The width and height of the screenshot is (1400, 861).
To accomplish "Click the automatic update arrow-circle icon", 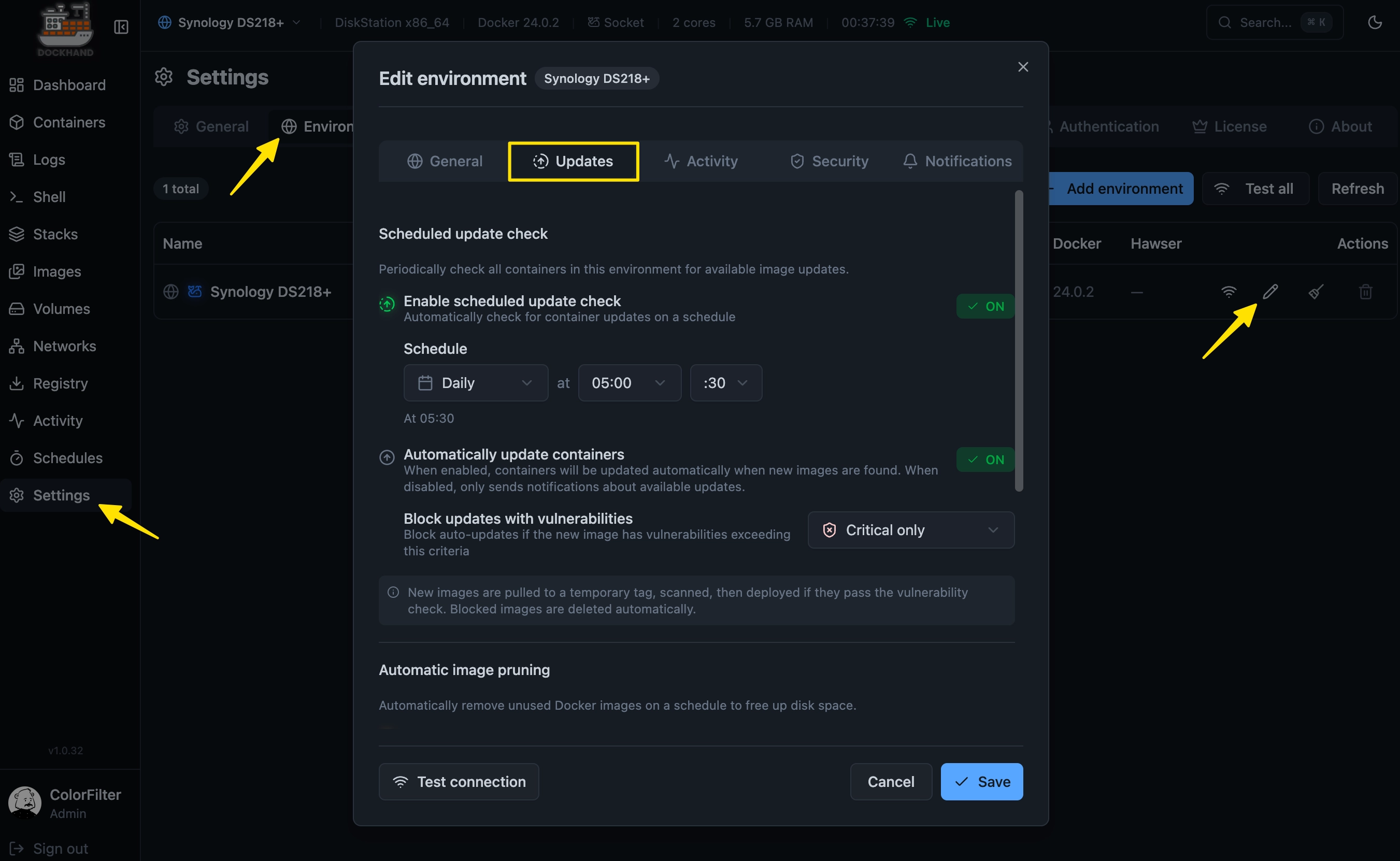I will coord(387,457).
